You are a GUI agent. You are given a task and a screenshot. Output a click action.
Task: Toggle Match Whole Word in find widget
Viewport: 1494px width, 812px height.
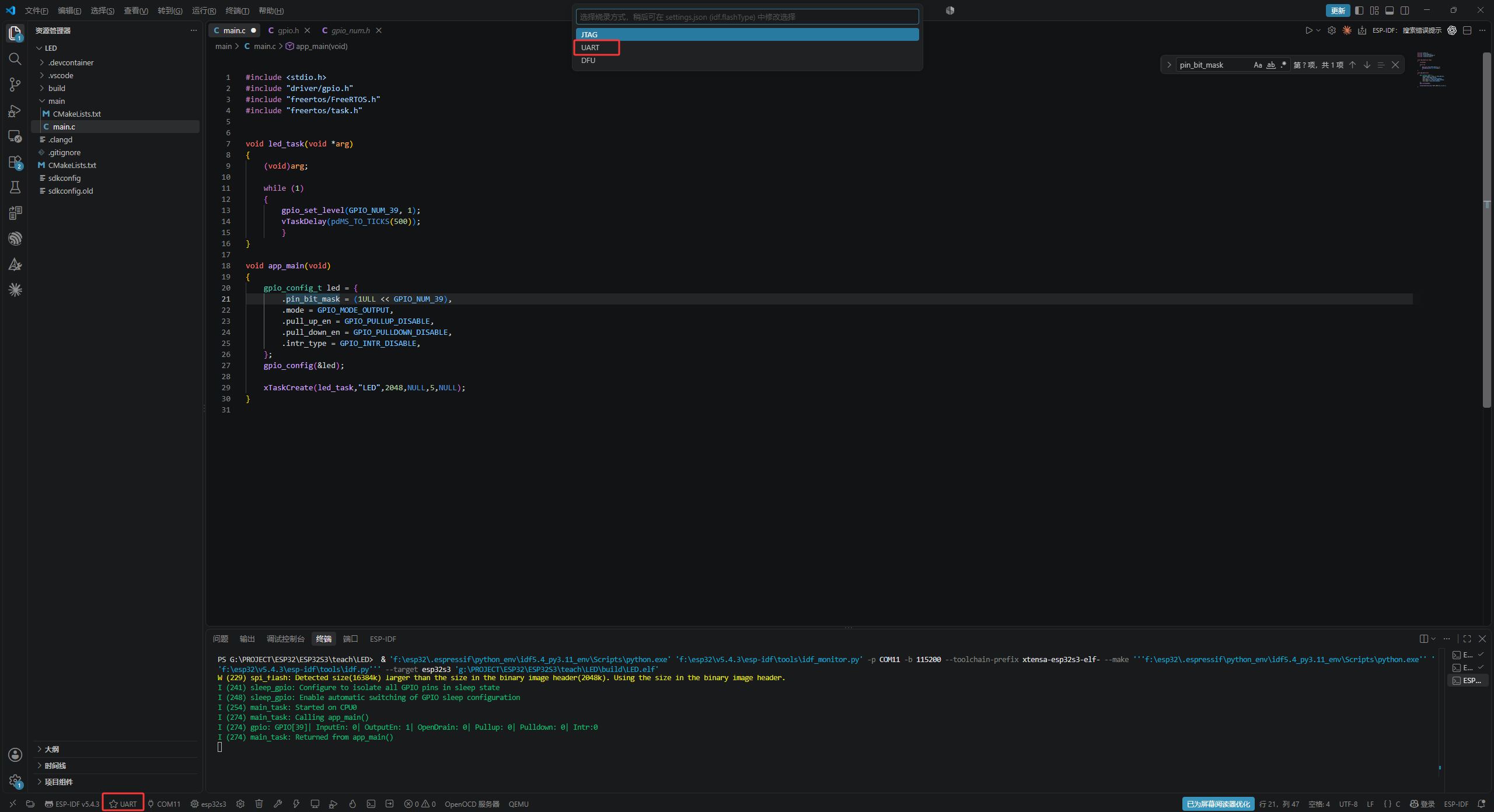(1270, 65)
